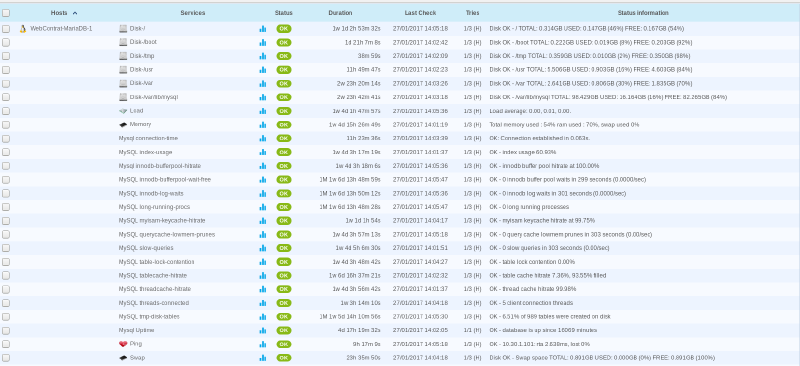Click the Ping heart icon
800x366 pixels.
click(123, 344)
